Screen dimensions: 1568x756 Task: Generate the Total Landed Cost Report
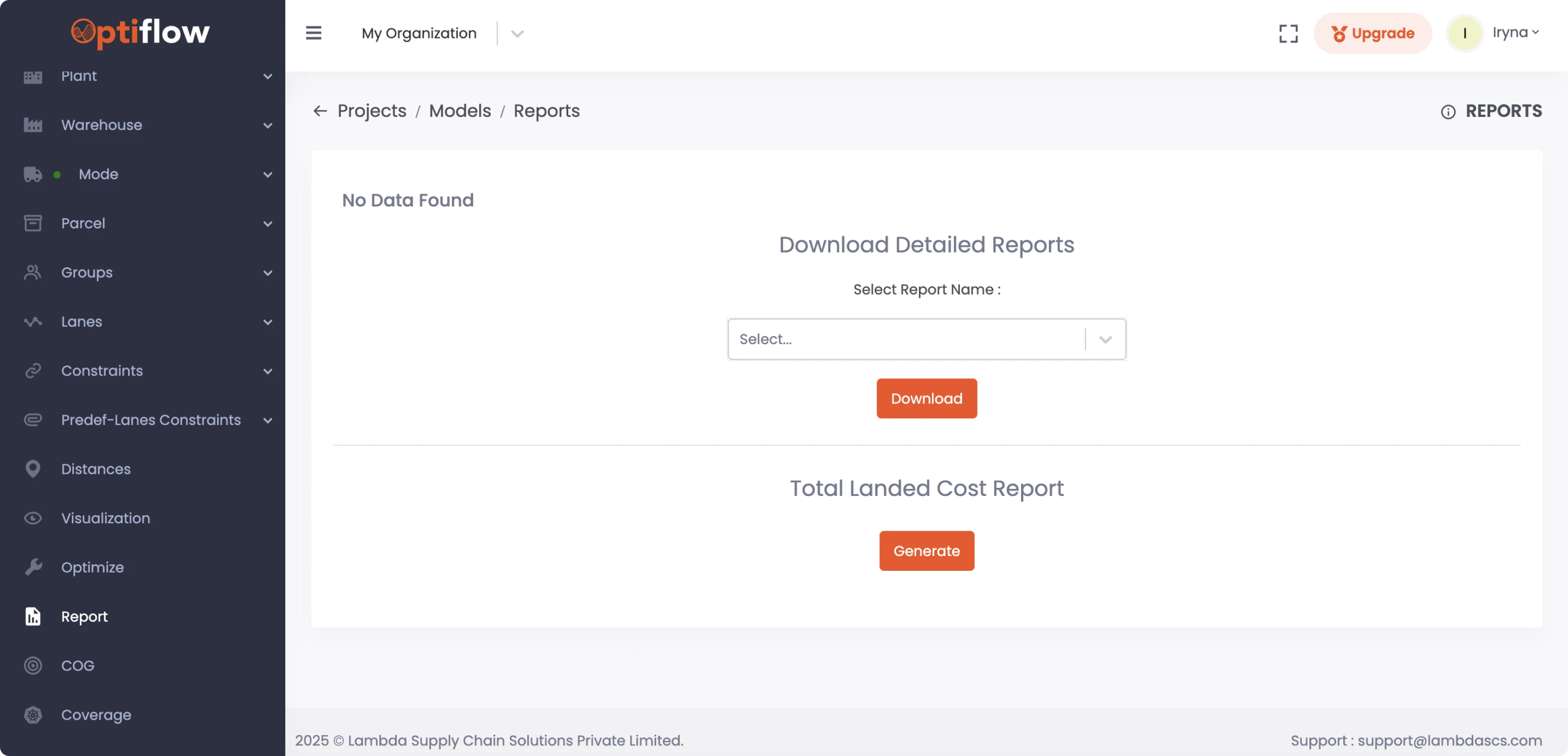[926, 551]
